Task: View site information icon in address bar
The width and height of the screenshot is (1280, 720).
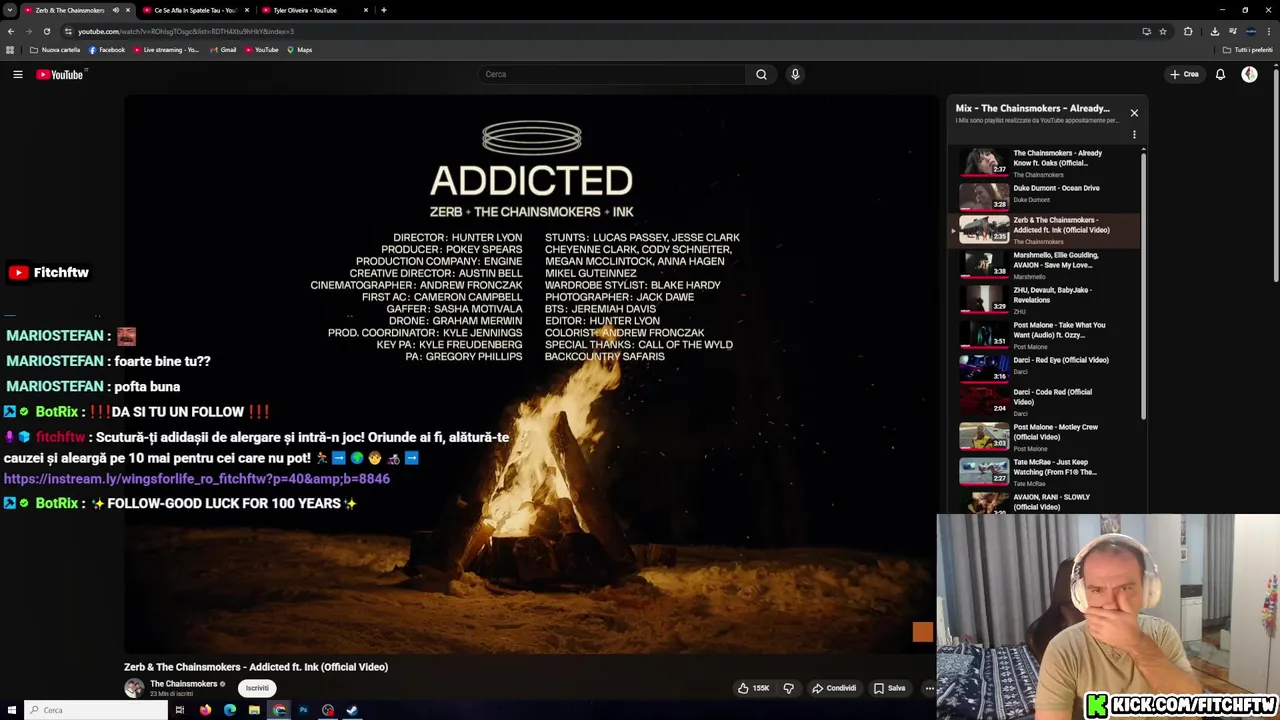Action: tap(68, 31)
